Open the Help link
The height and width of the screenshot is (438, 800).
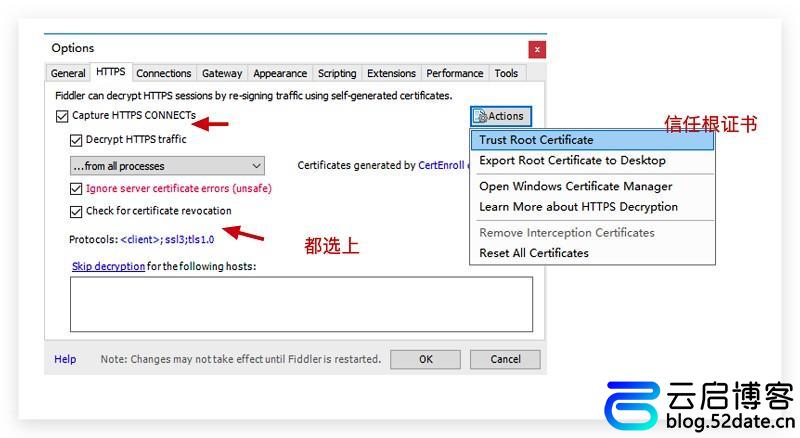[x=65, y=359]
